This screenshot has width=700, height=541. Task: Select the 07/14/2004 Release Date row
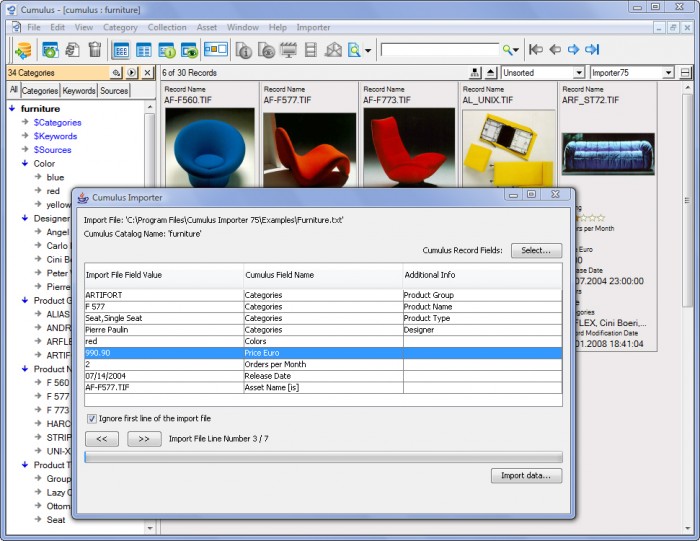click(x=323, y=376)
